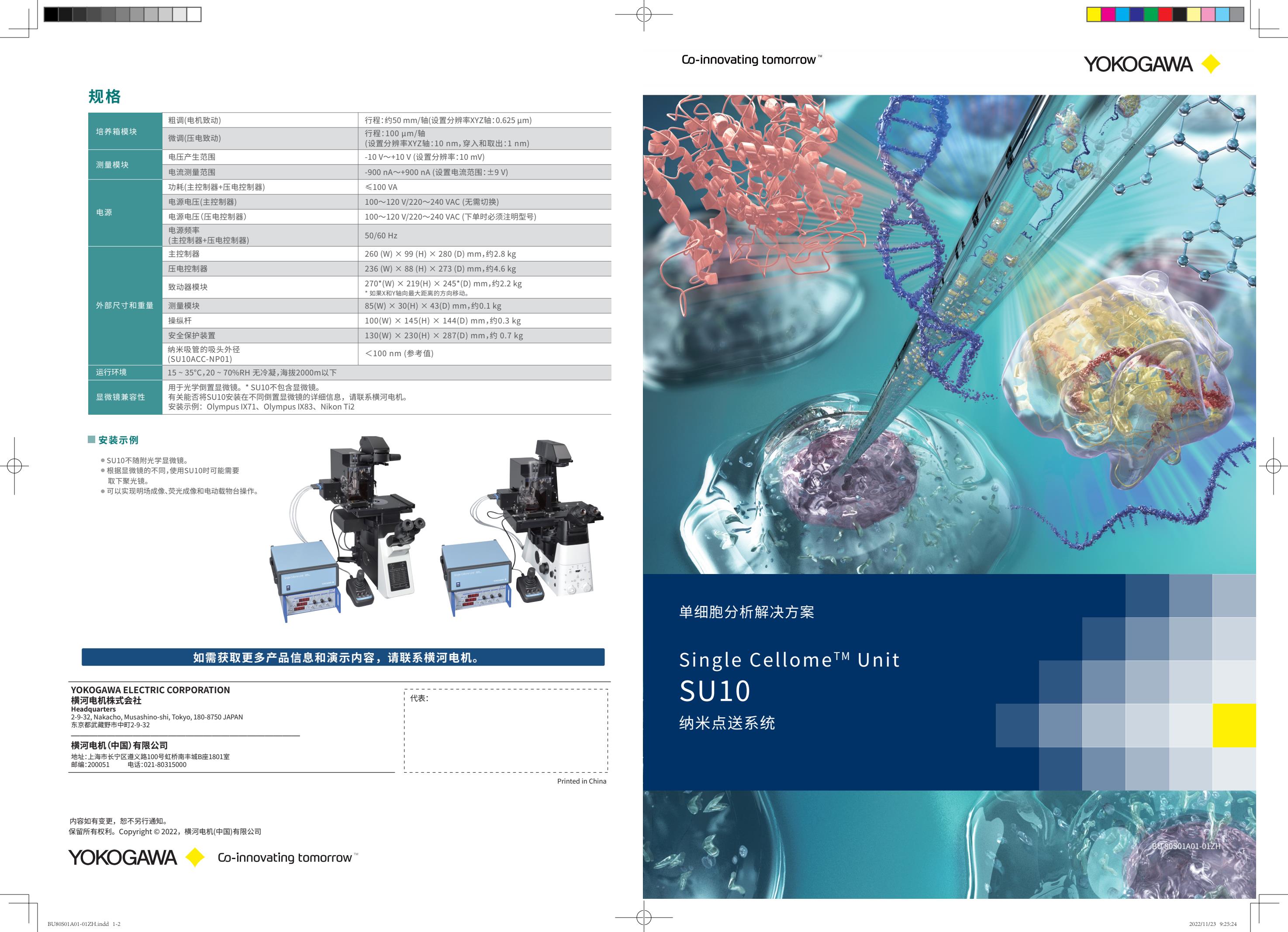Click the dashed 代表: box
This screenshot has width=1288, height=932.
(506, 731)
